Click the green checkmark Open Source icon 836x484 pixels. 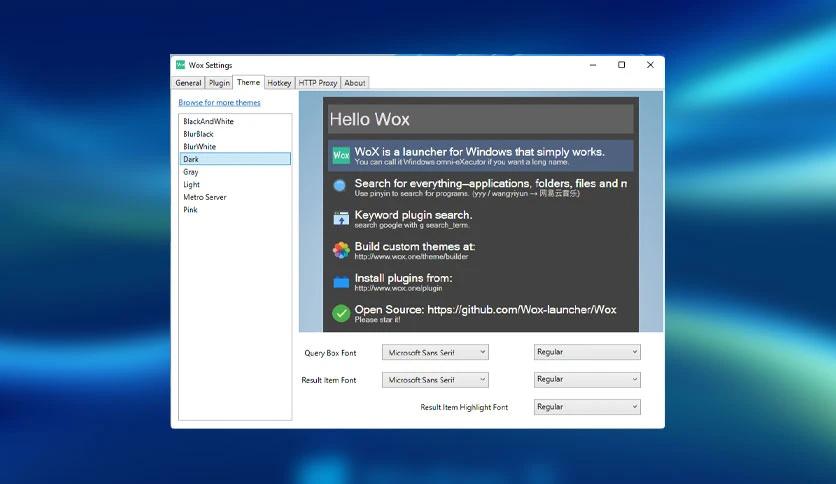coord(341,313)
